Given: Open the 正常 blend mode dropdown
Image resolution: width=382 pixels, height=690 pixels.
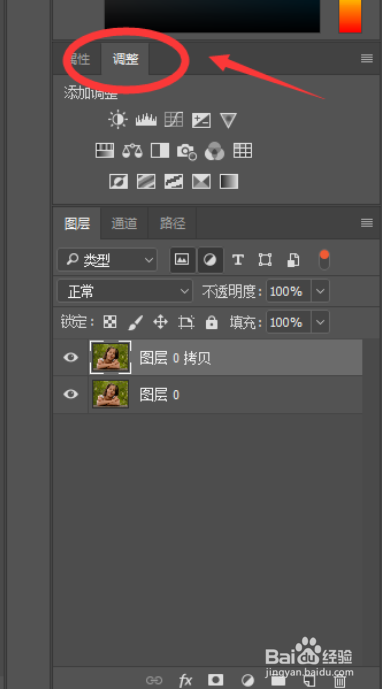Looking at the screenshot, I should [x=125, y=291].
